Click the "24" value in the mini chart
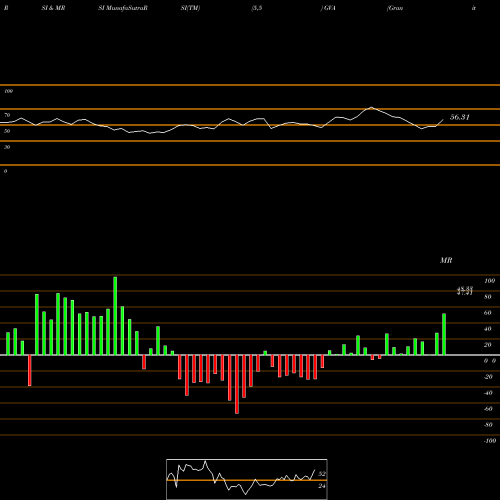Screen dimensions: 500x500 322,486
